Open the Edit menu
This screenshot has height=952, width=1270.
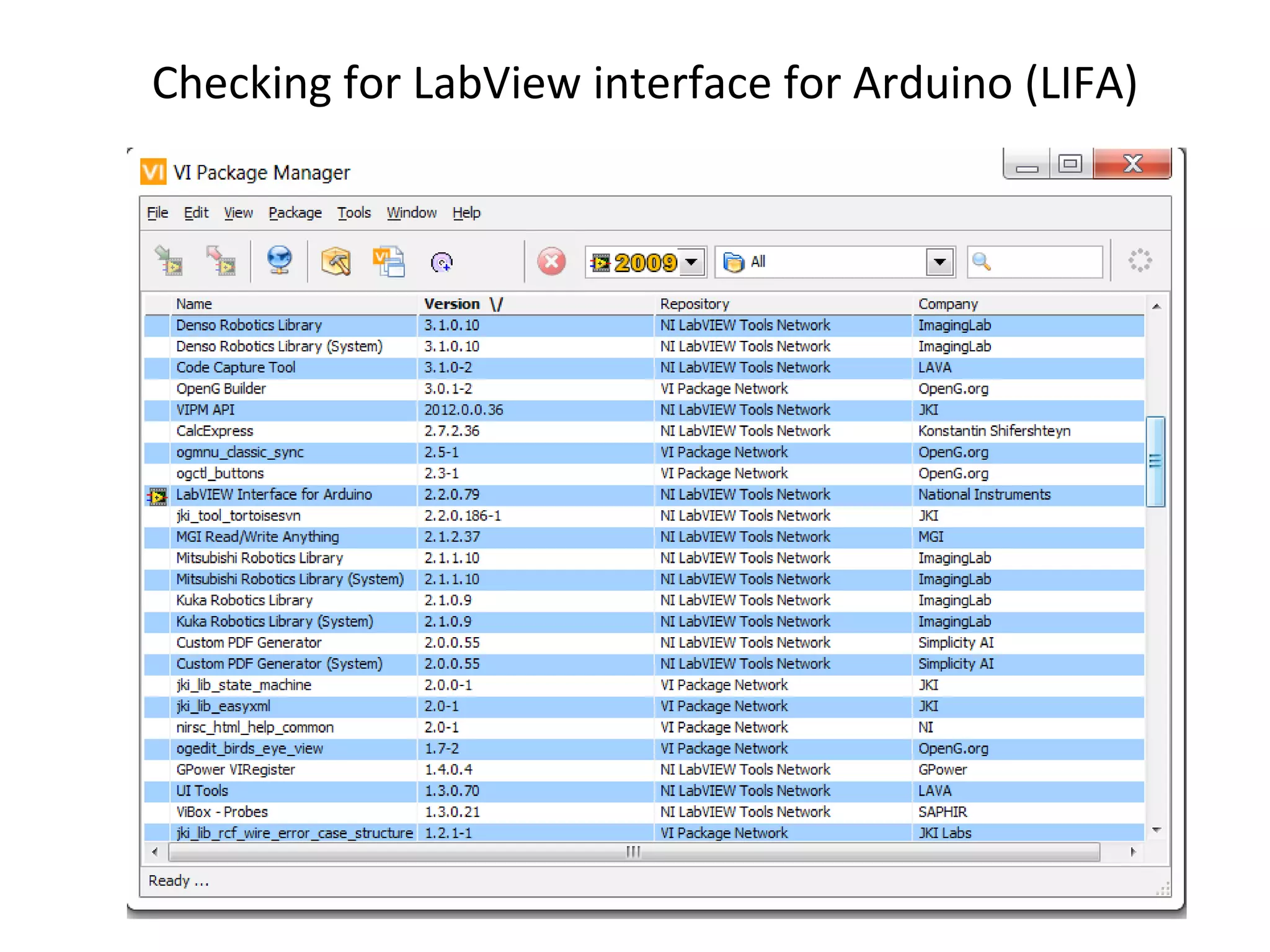coord(196,213)
